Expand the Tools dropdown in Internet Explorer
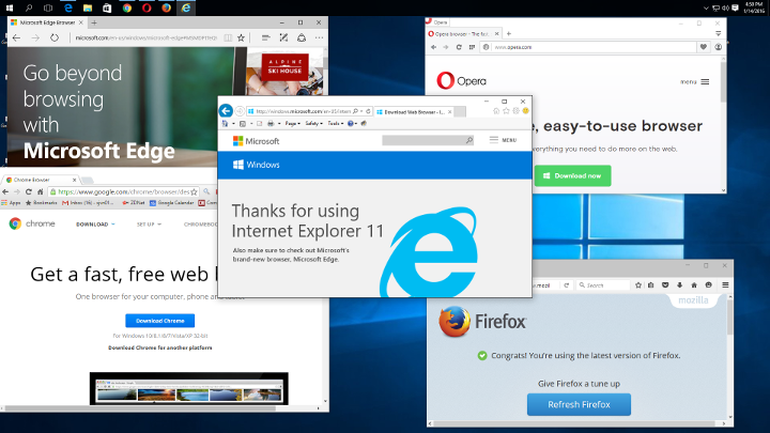 coord(334,123)
